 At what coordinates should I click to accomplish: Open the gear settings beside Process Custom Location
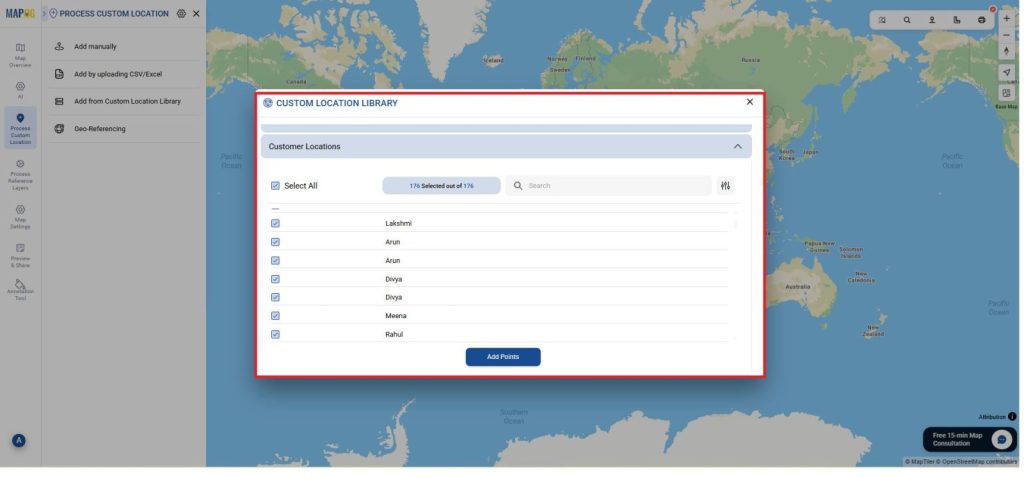(x=181, y=13)
